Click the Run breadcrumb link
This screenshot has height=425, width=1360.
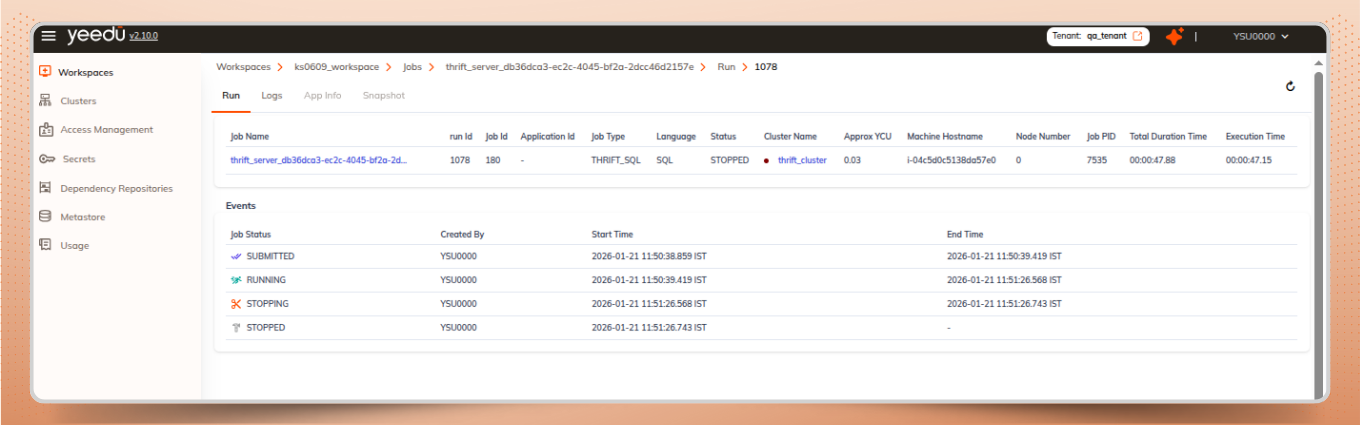(x=726, y=67)
